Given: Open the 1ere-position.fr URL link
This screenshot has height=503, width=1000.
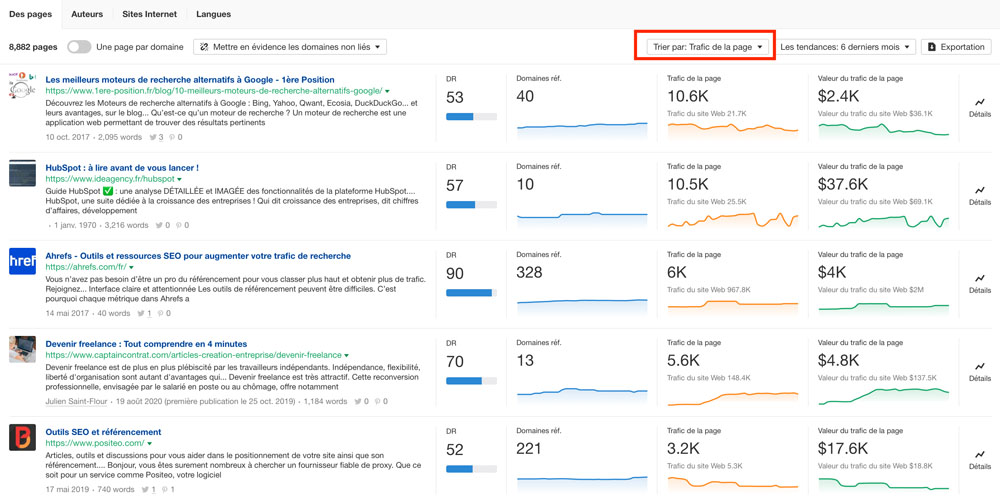Looking at the screenshot, I should coord(214,91).
